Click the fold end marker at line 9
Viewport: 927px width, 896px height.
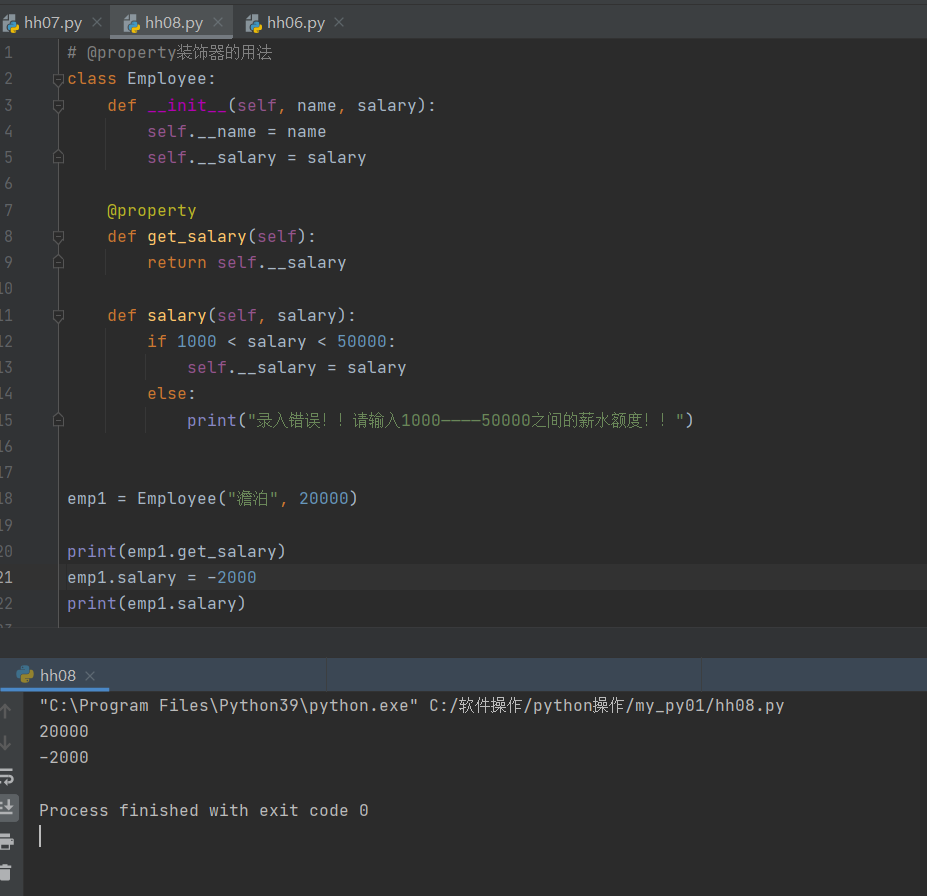click(58, 262)
